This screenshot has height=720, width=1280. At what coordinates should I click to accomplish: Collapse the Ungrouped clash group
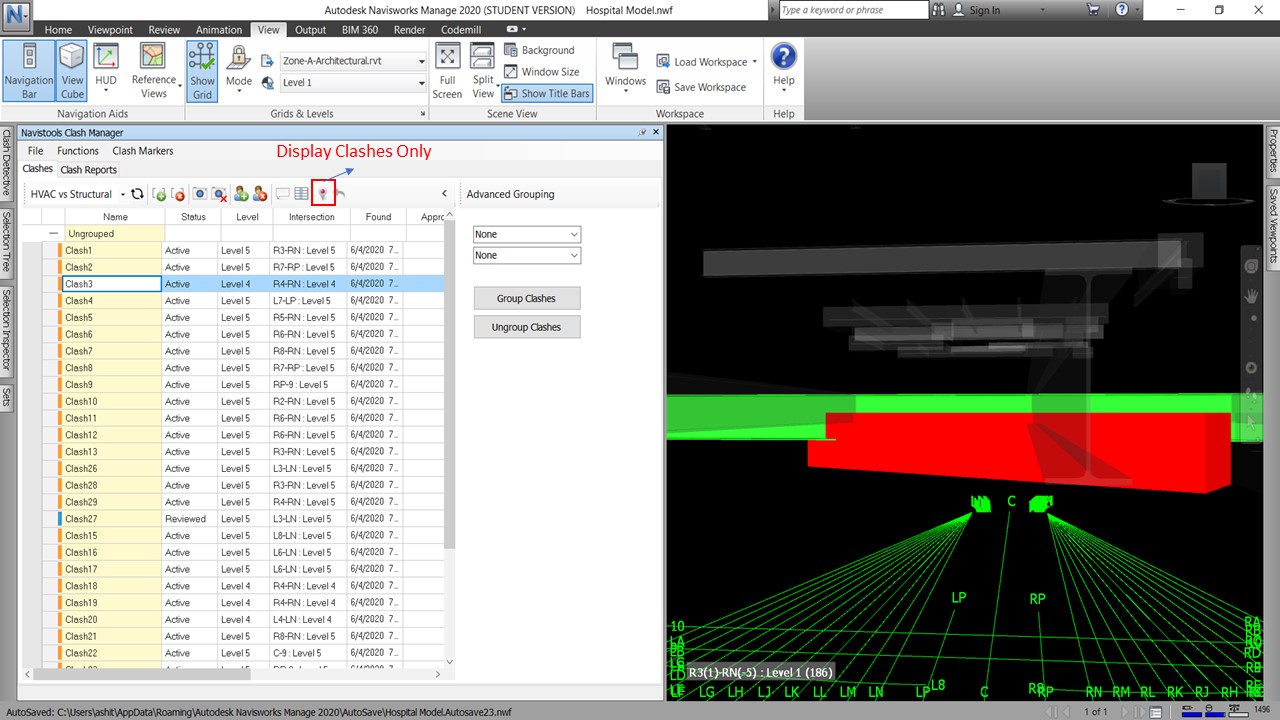tap(53, 233)
